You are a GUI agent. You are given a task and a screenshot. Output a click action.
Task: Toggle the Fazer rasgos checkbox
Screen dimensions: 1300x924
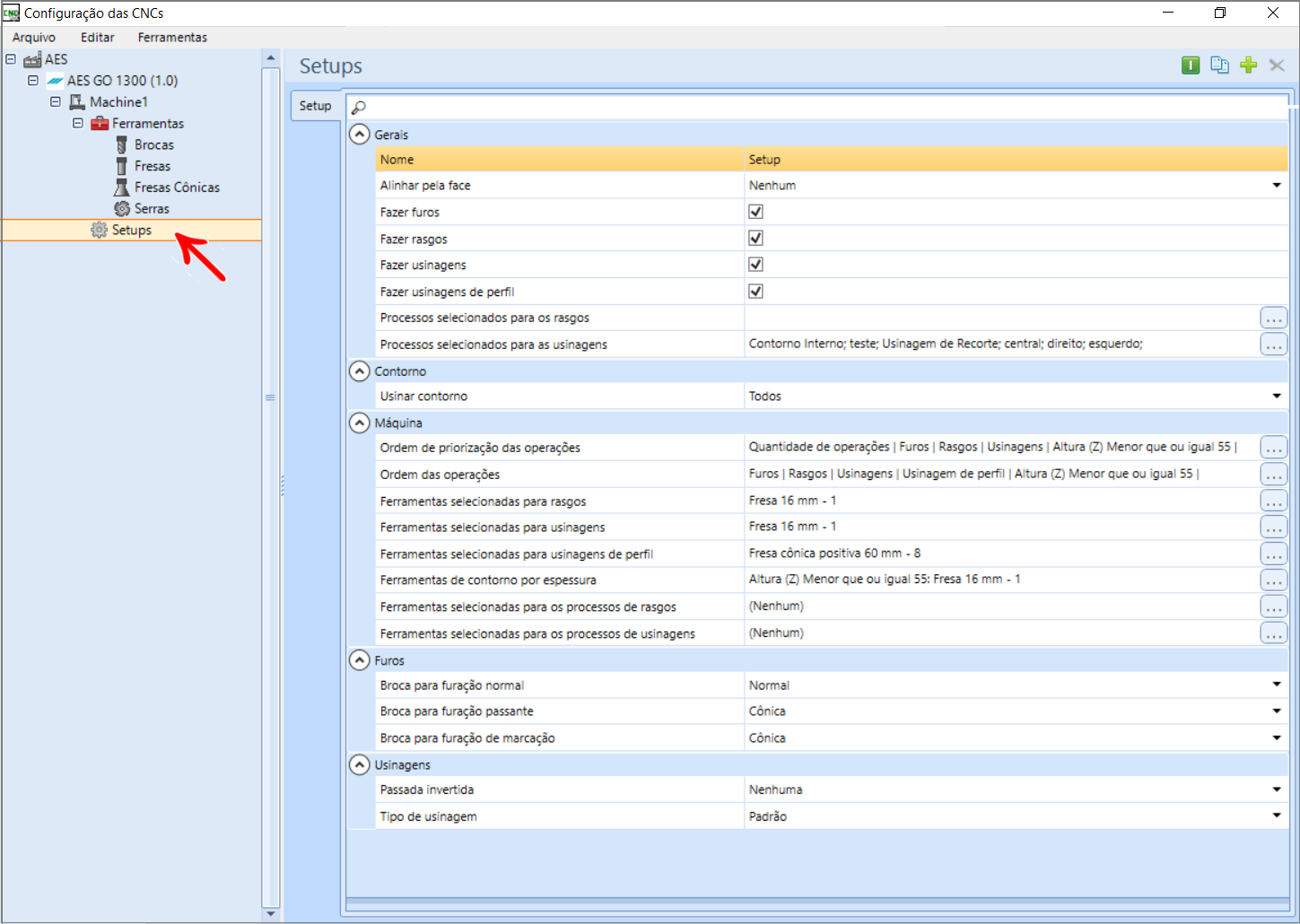point(755,238)
